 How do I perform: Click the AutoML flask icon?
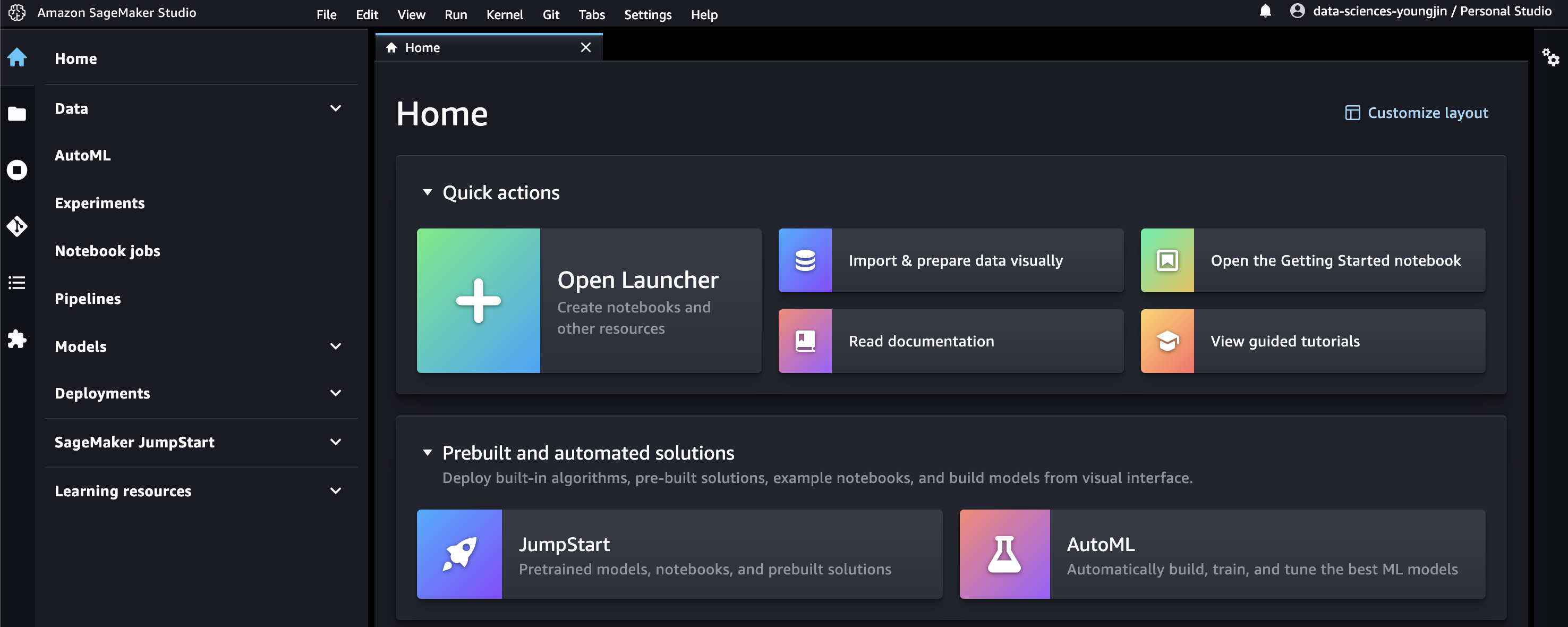coord(1004,553)
